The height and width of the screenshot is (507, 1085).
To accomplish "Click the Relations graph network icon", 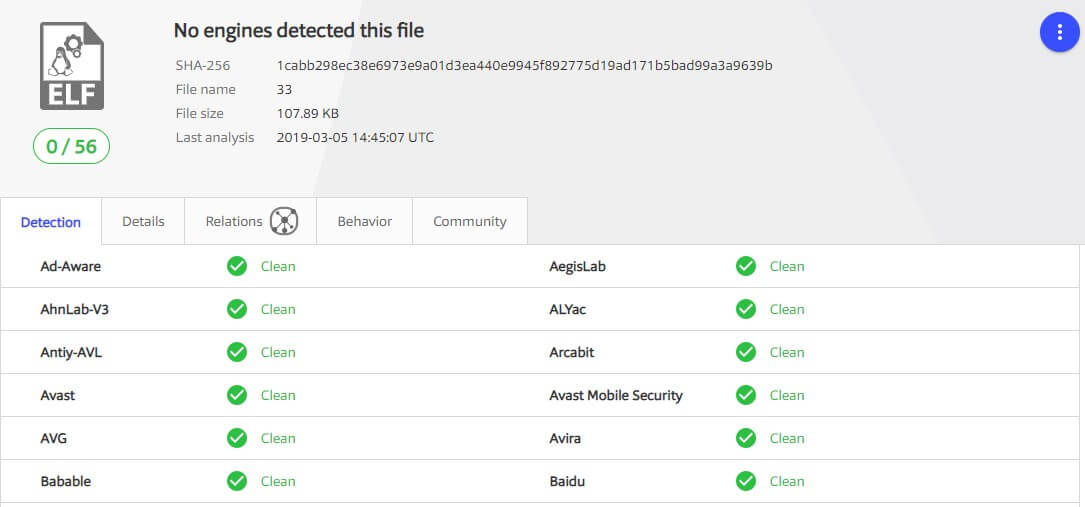I will pyautogui.click(x=284, y=221).
